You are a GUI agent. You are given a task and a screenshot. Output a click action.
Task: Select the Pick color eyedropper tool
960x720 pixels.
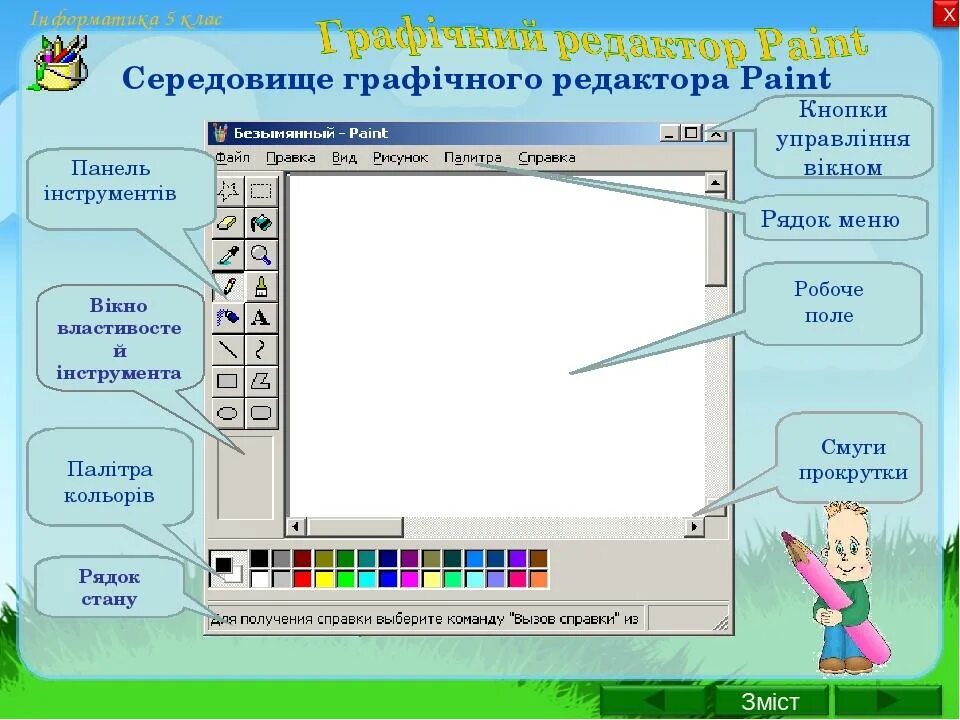(228, 255)
